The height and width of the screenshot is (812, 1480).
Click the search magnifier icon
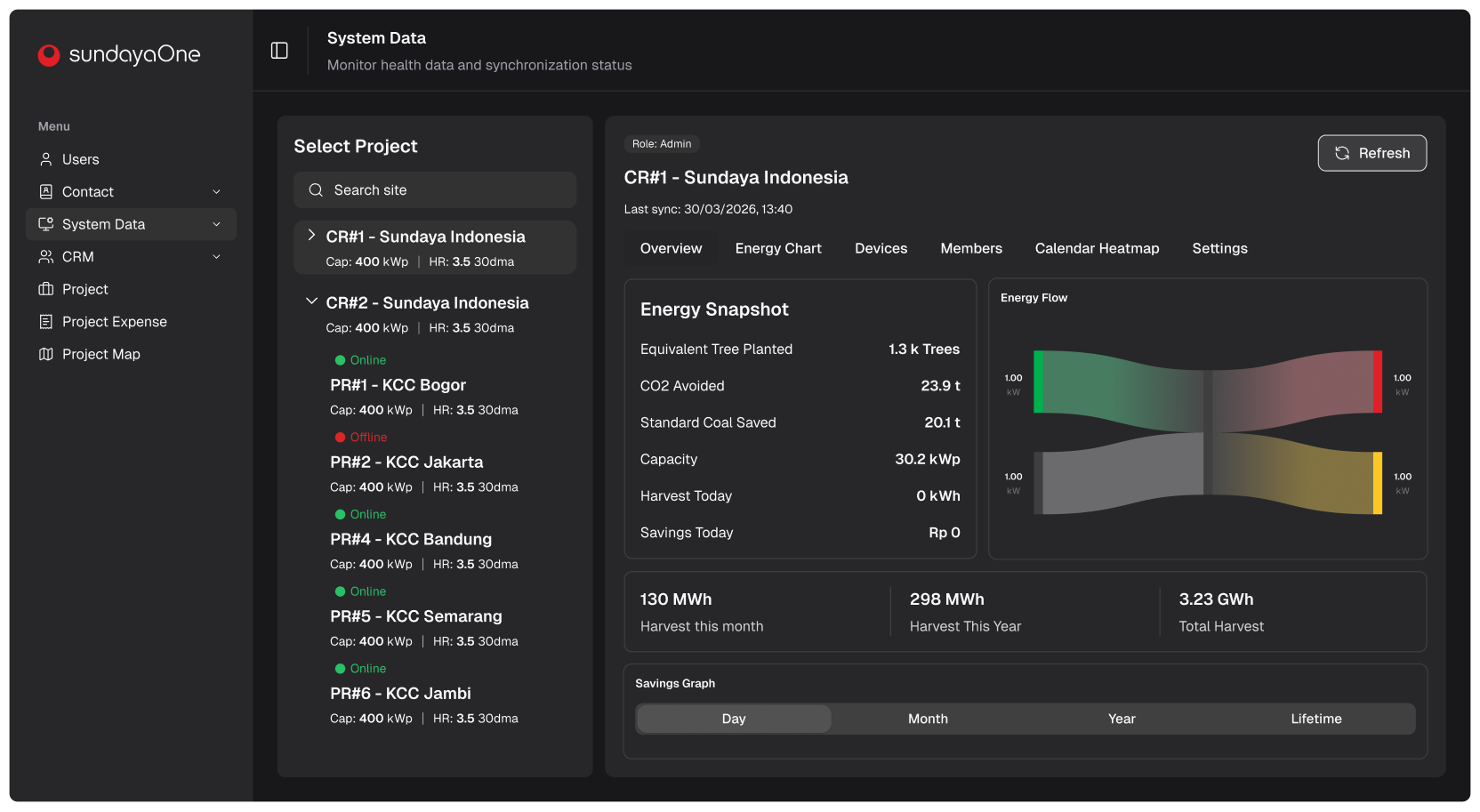316,190
